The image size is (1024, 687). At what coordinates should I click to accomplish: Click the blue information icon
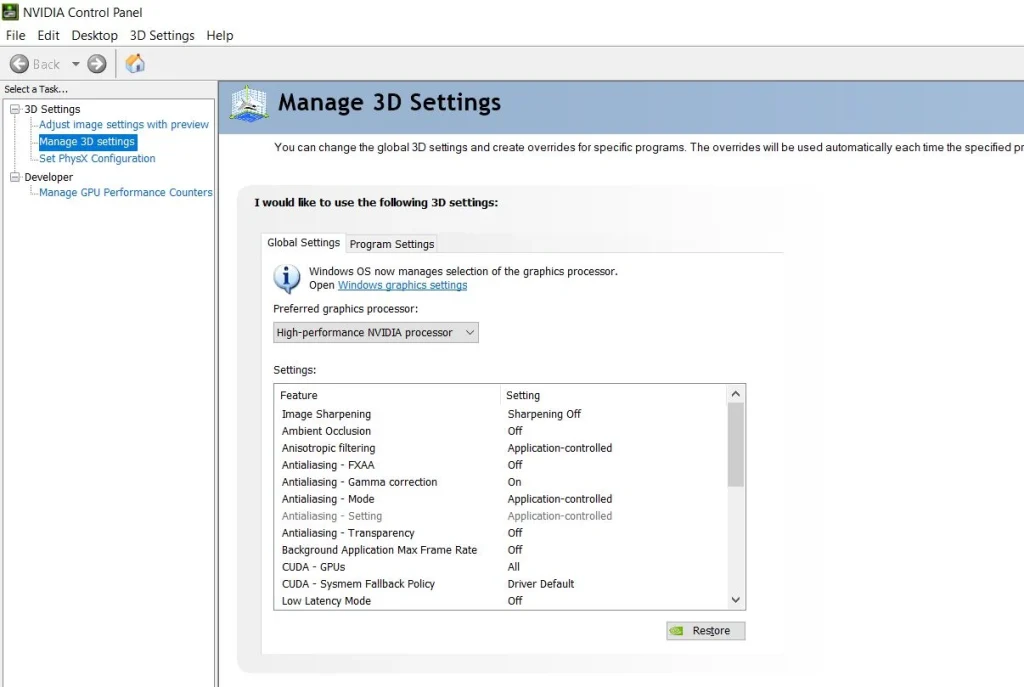[x=287, y=278]
